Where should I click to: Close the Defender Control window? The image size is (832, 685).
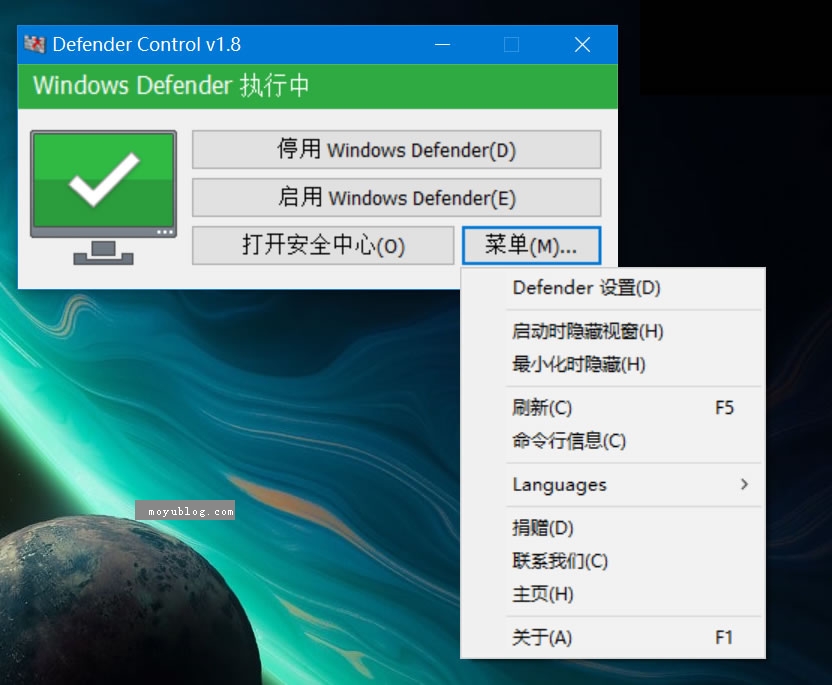point(583,45)
